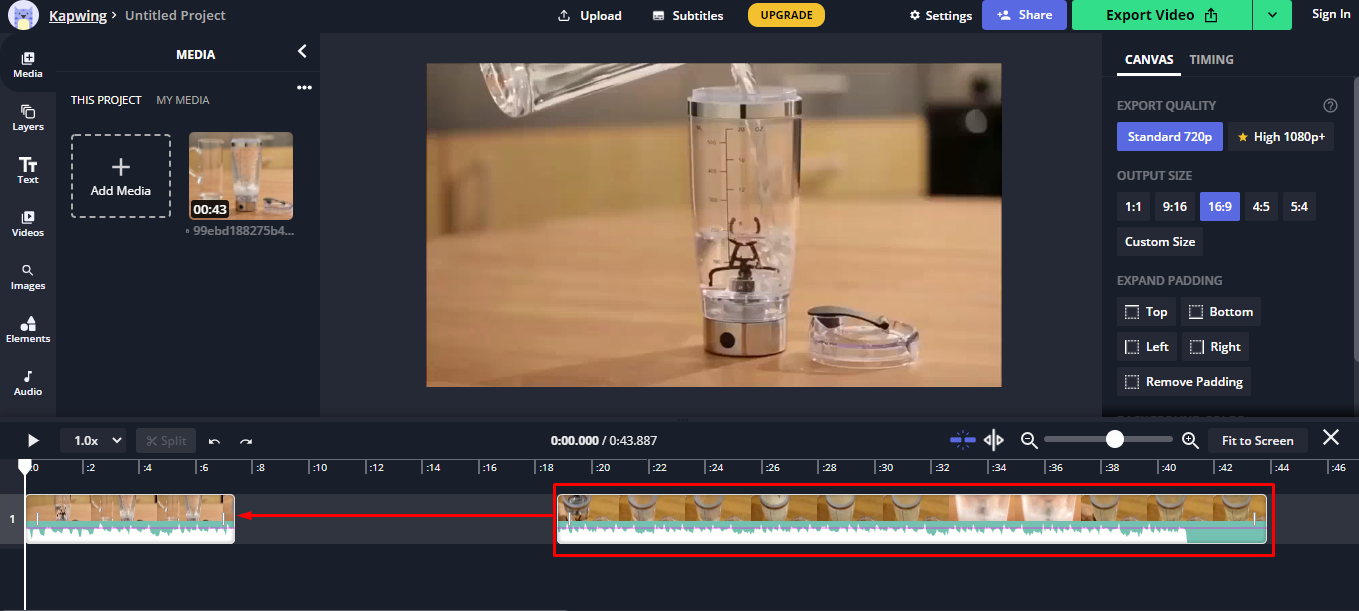Click the yellow UPGRADE button
Screen dimensions: 1359x611
coord(786,15)
